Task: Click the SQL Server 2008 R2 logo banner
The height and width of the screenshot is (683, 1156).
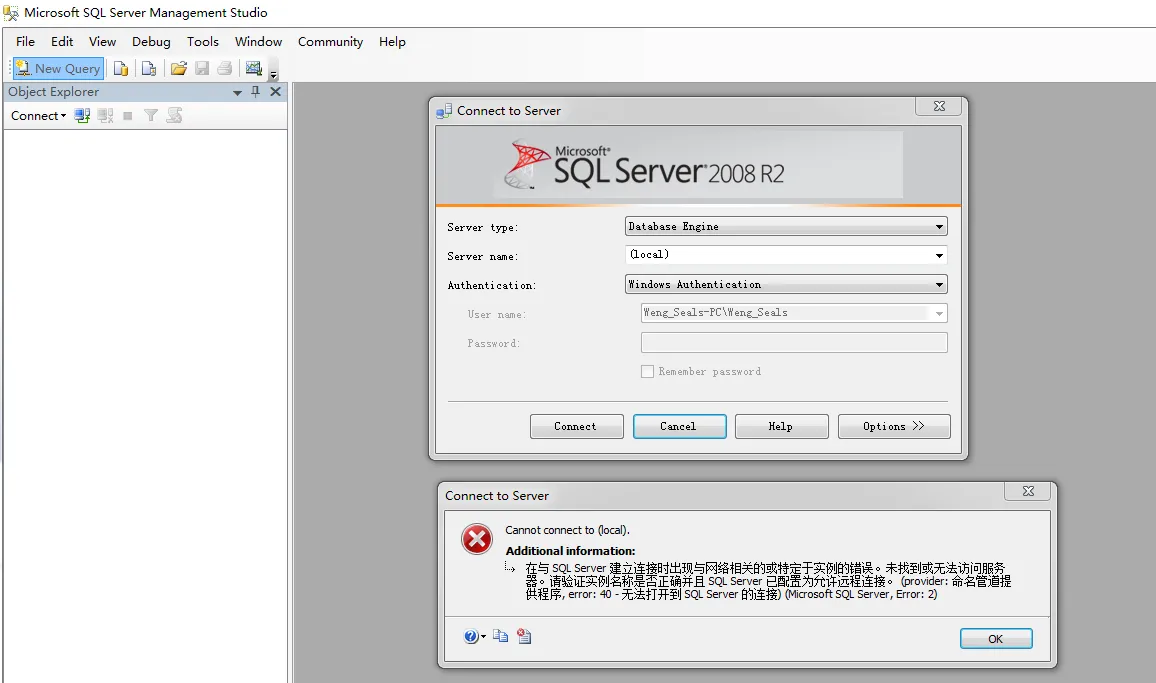Action: (x=698, y=165)
